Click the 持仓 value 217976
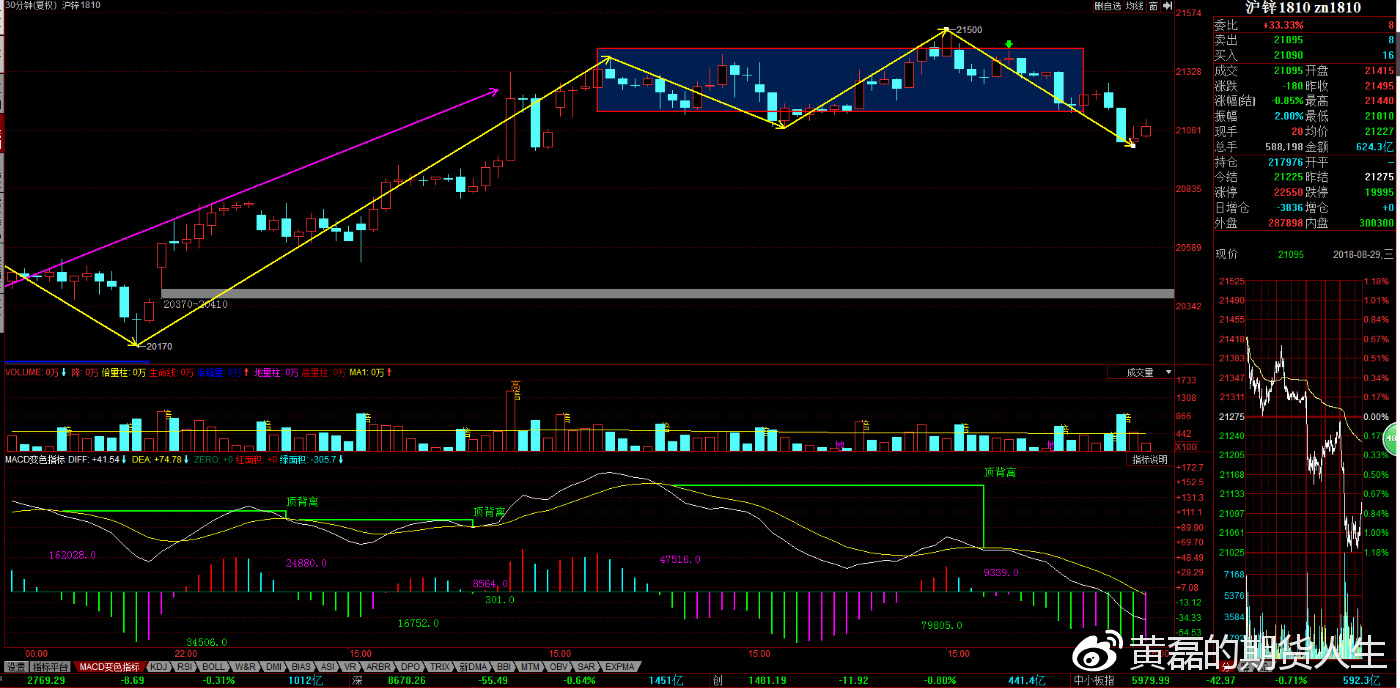This screenshot has width=1400, height=688. pyautogui.click(x=1286, y=162)
